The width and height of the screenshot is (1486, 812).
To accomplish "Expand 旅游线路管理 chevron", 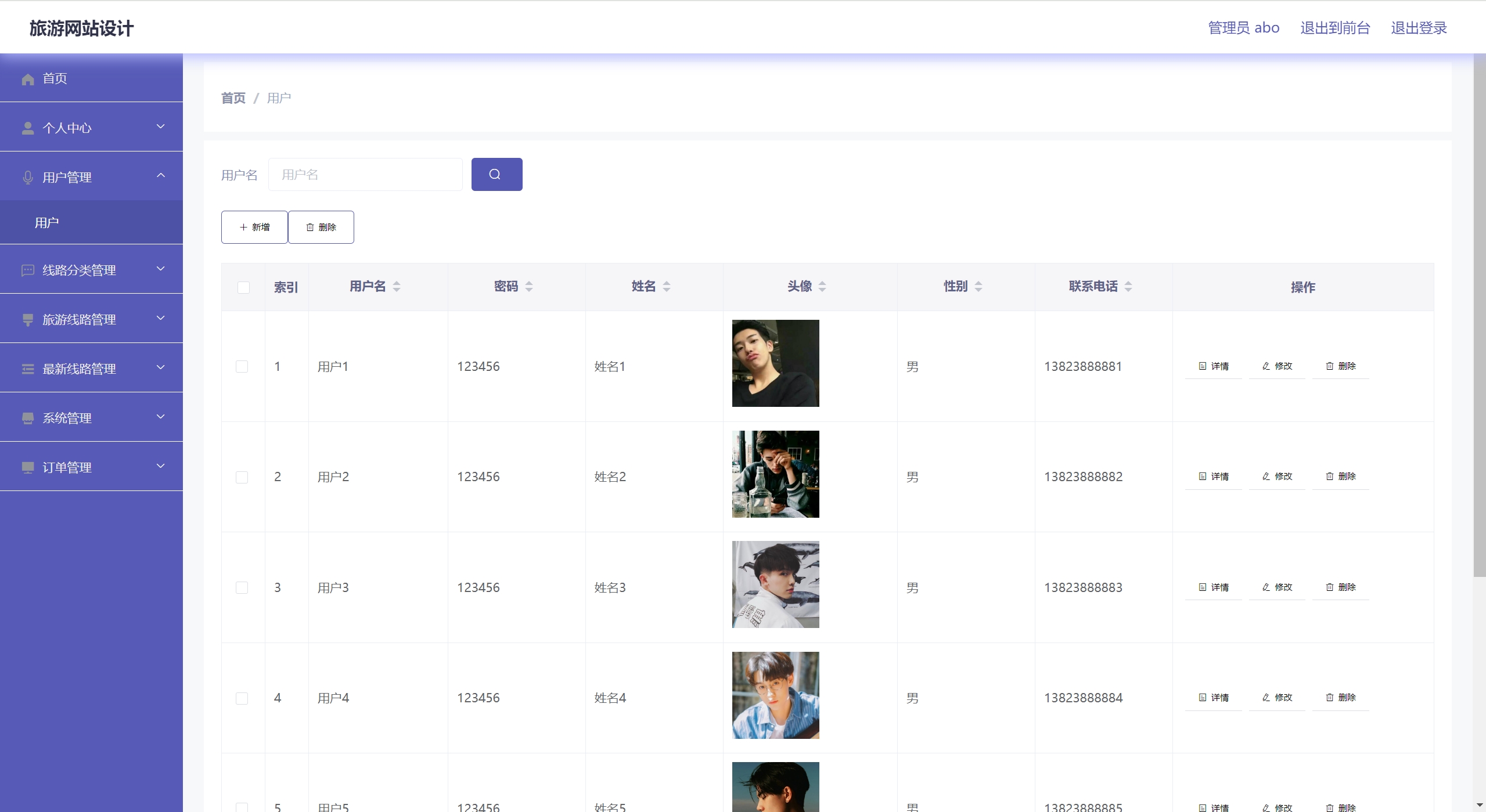I will (x=161, y=318).
